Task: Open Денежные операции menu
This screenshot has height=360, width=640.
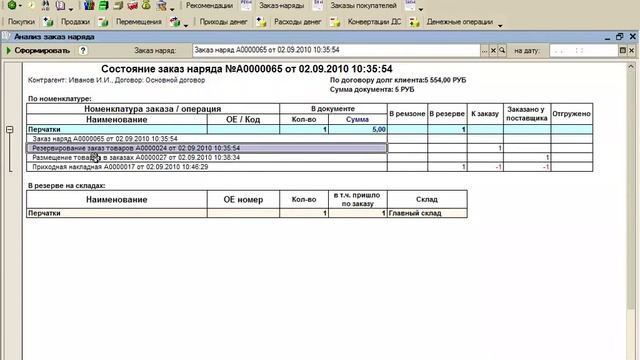Action: coord(460,22)
